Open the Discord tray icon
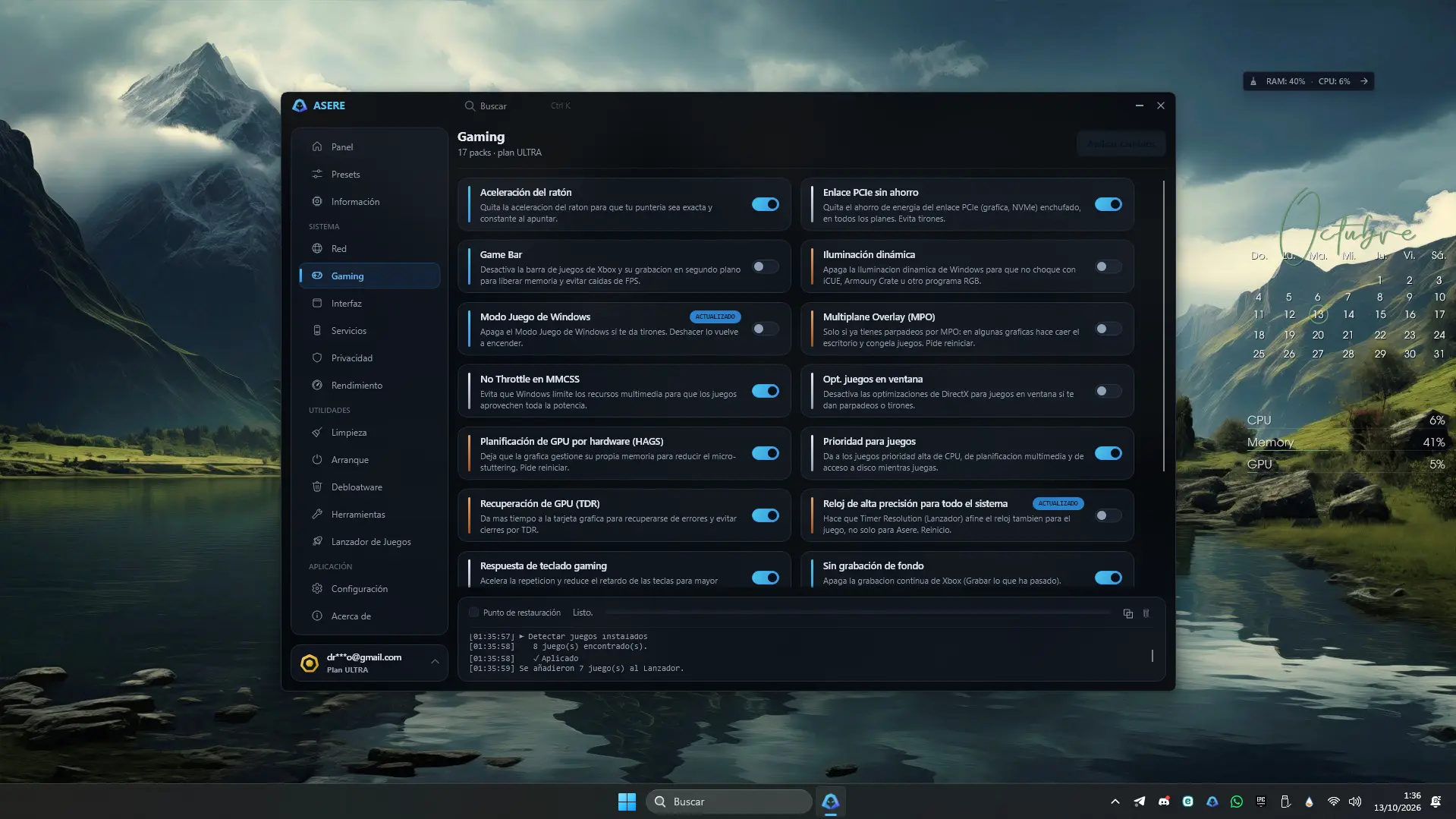 pyautogui.click(x=1164, y=802)
